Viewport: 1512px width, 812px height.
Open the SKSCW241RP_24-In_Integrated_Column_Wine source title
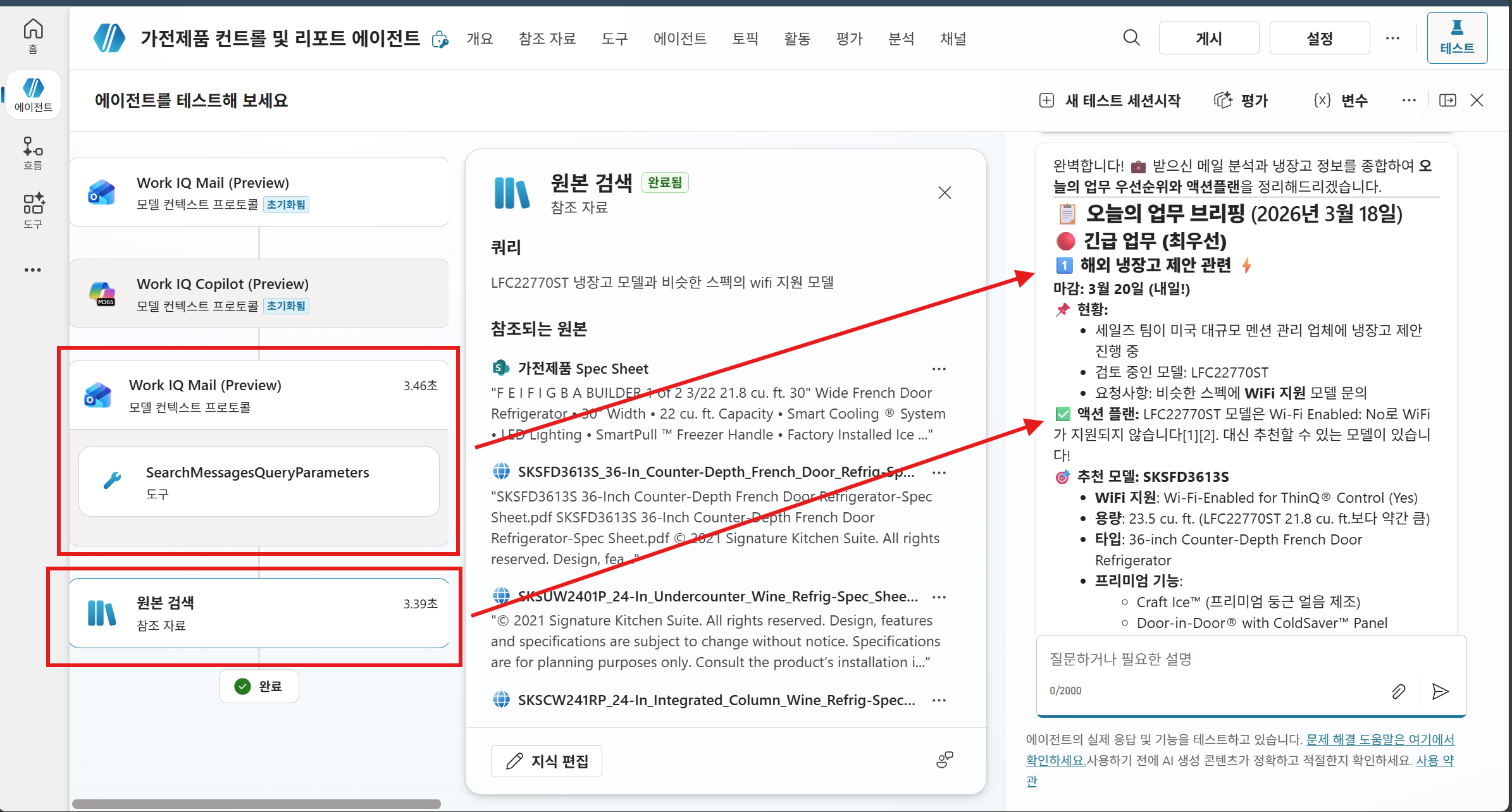point(717,700)
